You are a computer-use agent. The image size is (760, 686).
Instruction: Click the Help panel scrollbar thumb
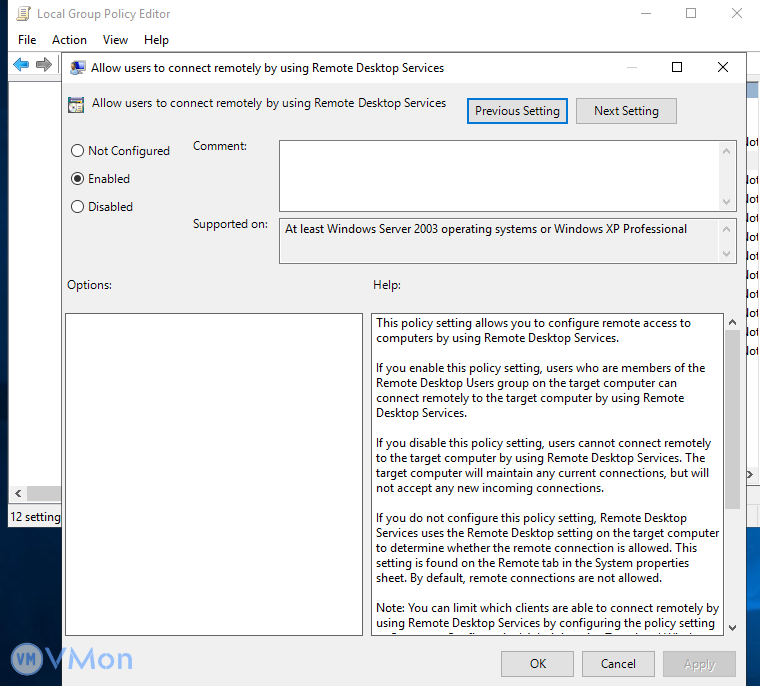[732, 420]
